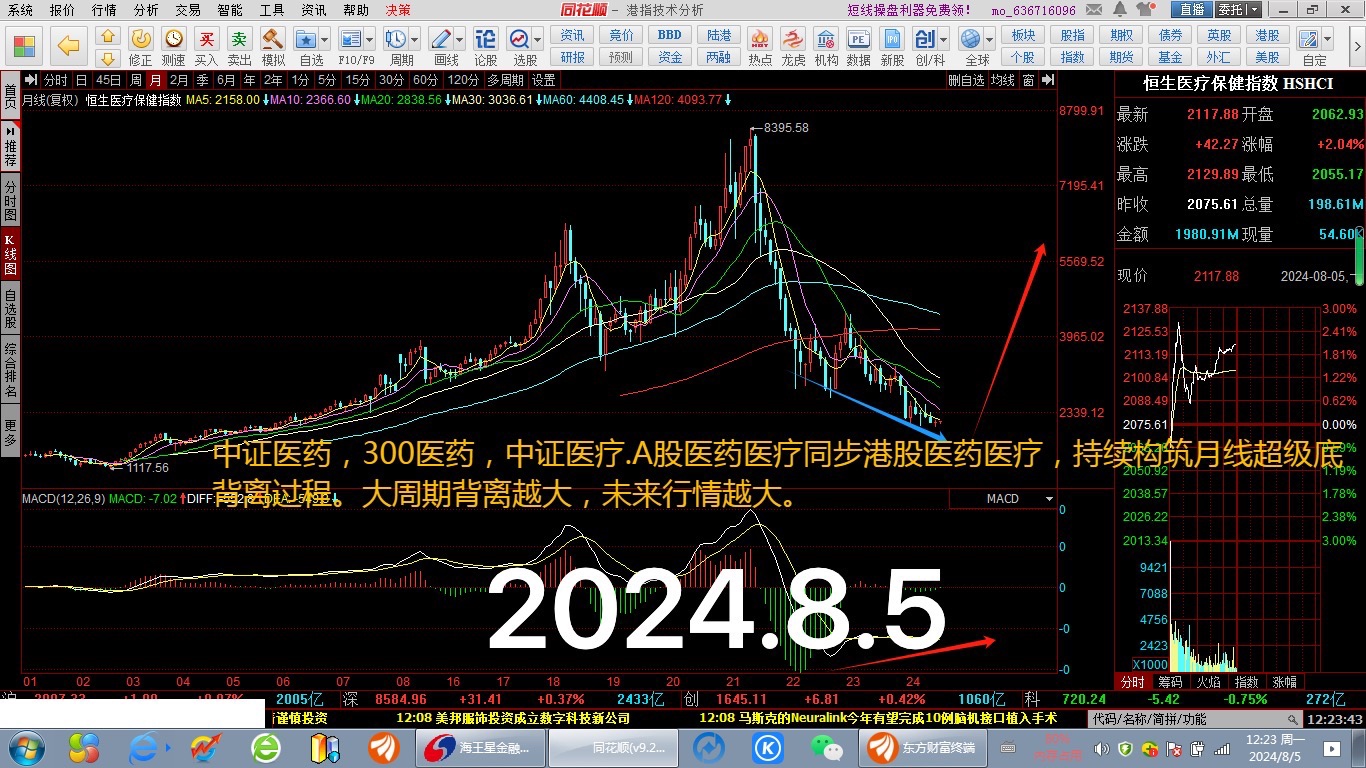Open Internet Explorer on taskbar
This screenshot has width=1366, height=768.
click(145, 747)
